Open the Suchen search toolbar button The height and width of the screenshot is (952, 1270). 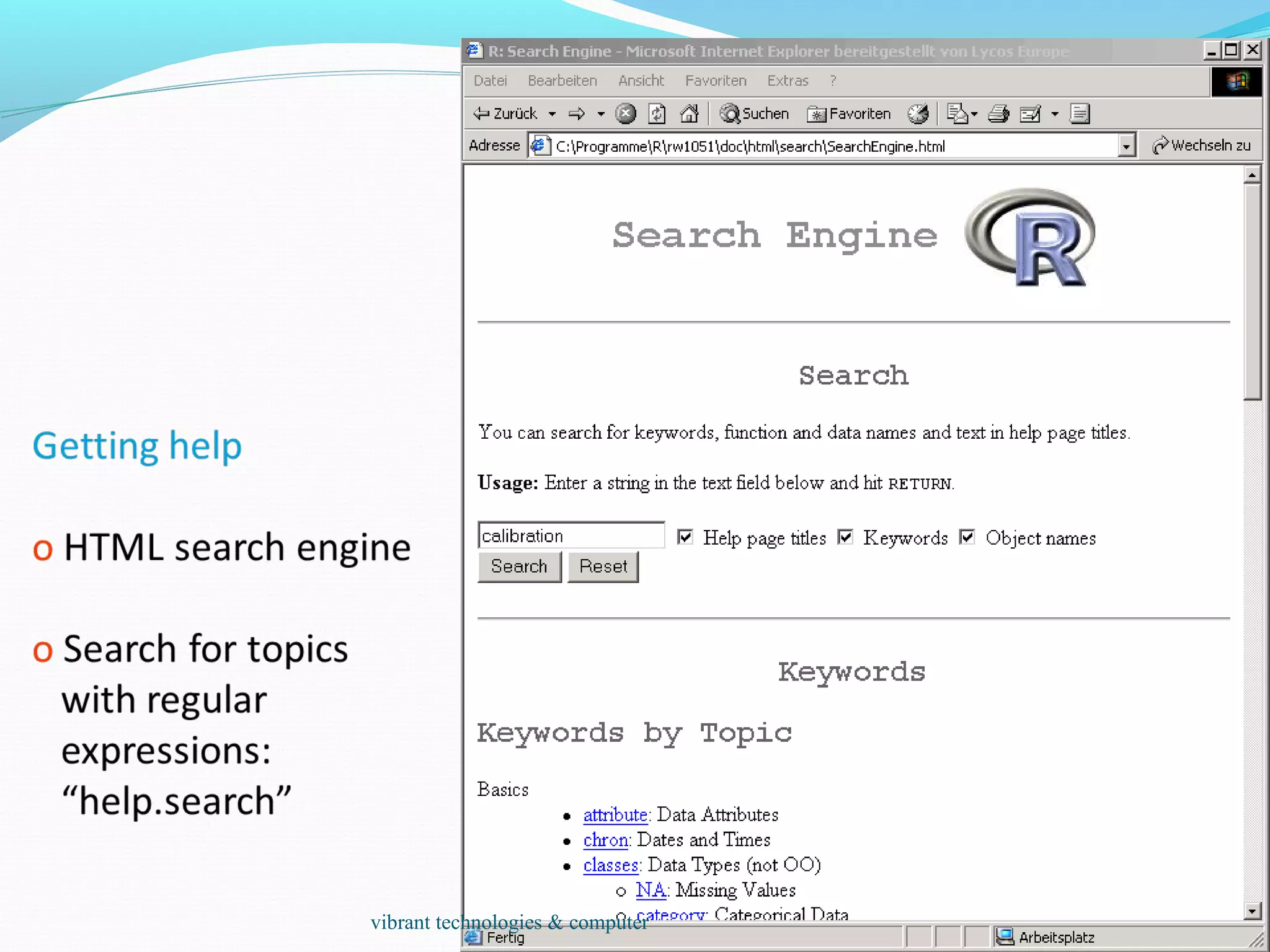[755, 114]
